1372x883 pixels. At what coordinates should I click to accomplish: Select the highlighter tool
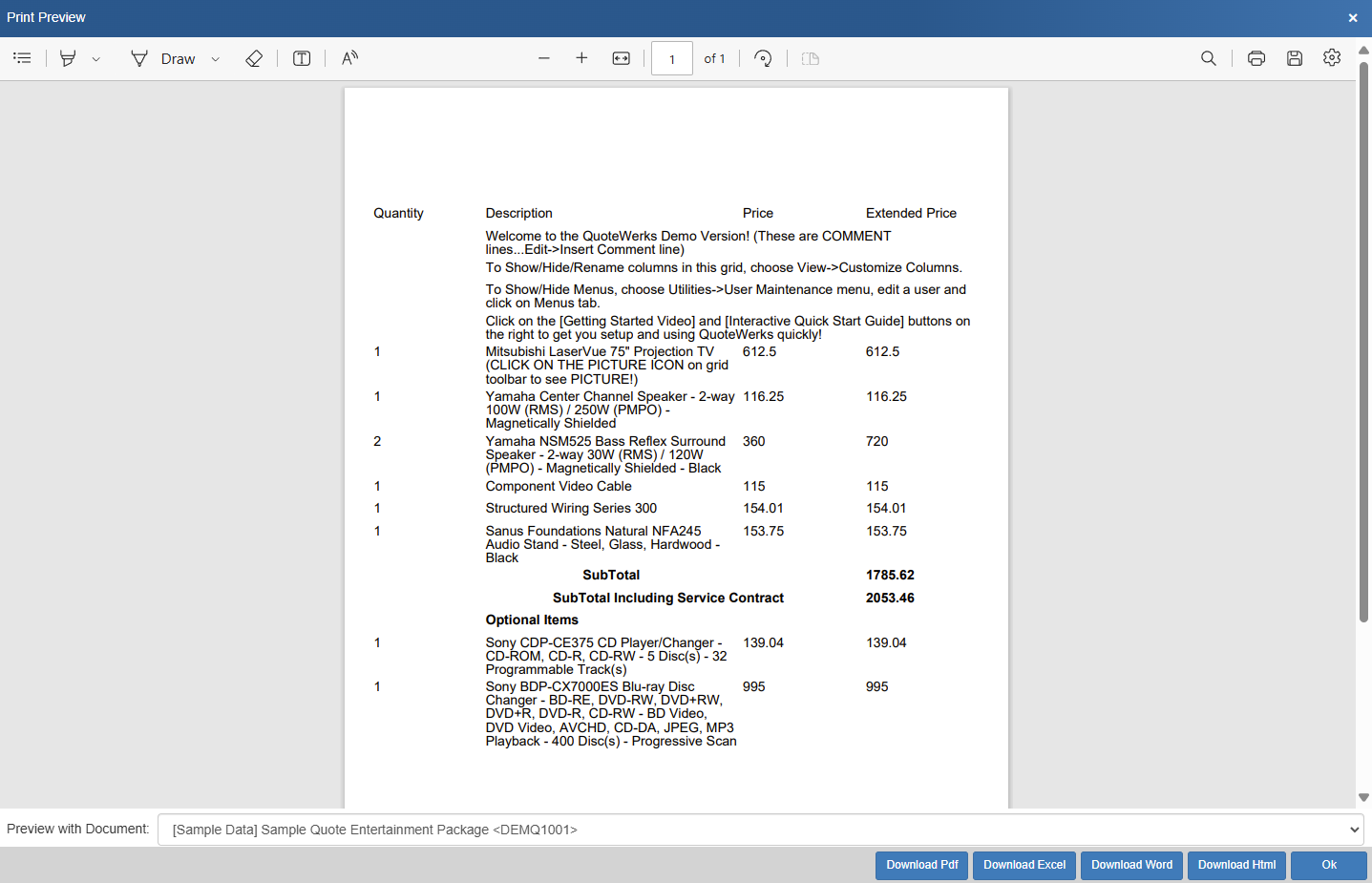point(68,58)
